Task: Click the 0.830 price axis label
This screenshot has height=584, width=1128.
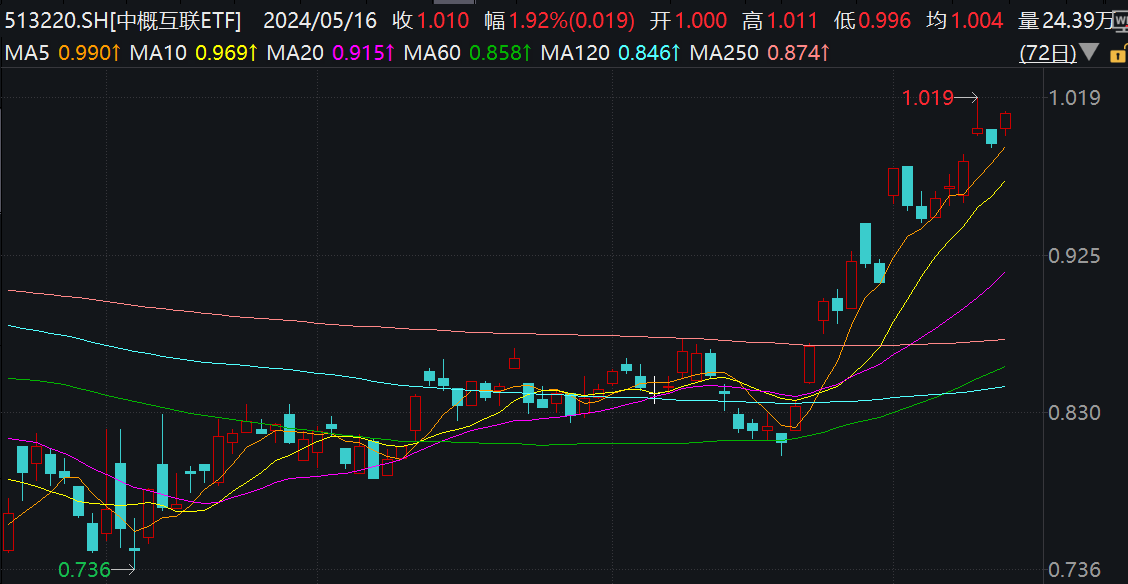Action: click(x=1074, y=413)
